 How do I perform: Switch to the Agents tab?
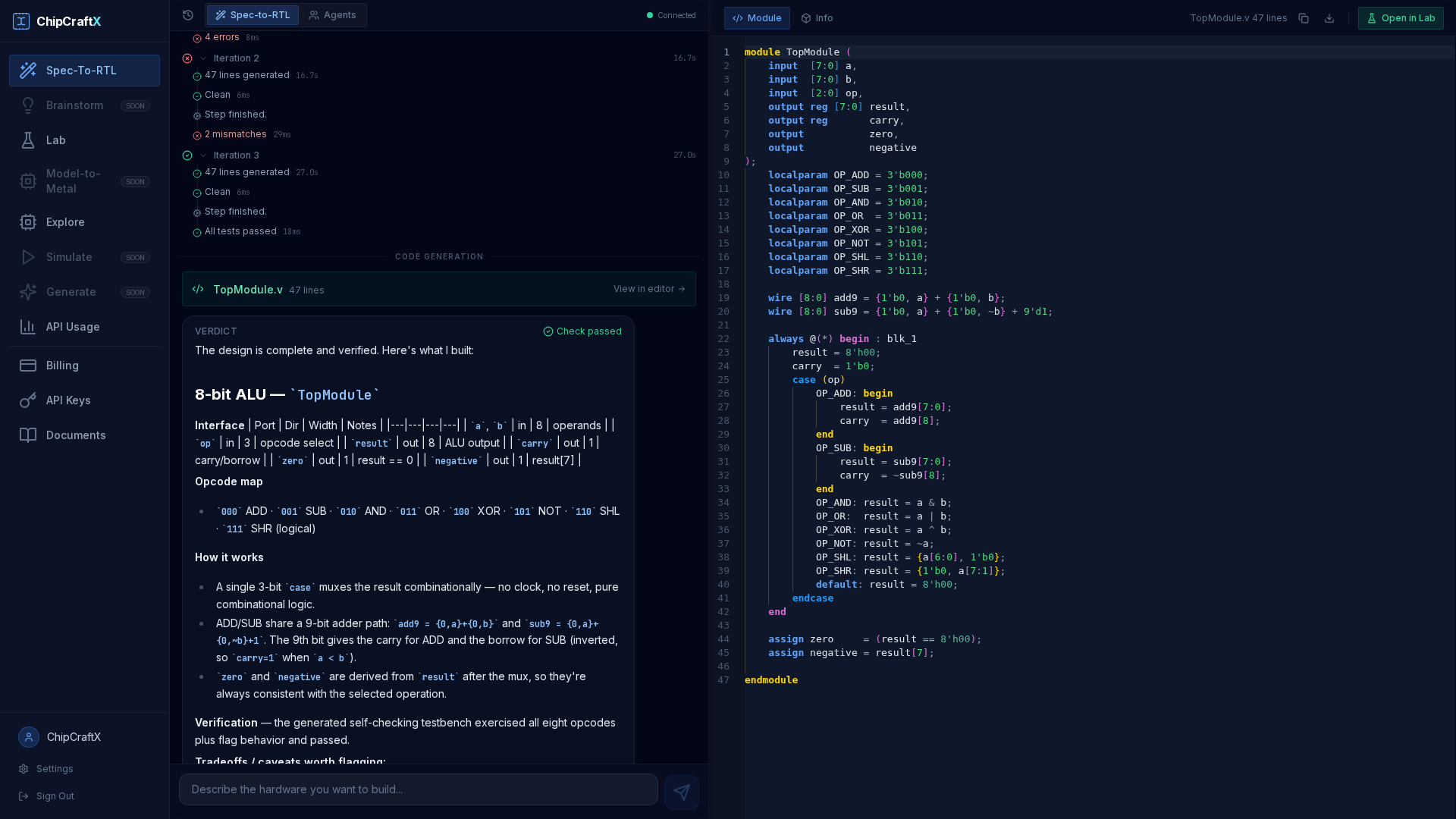click(332, 15)
